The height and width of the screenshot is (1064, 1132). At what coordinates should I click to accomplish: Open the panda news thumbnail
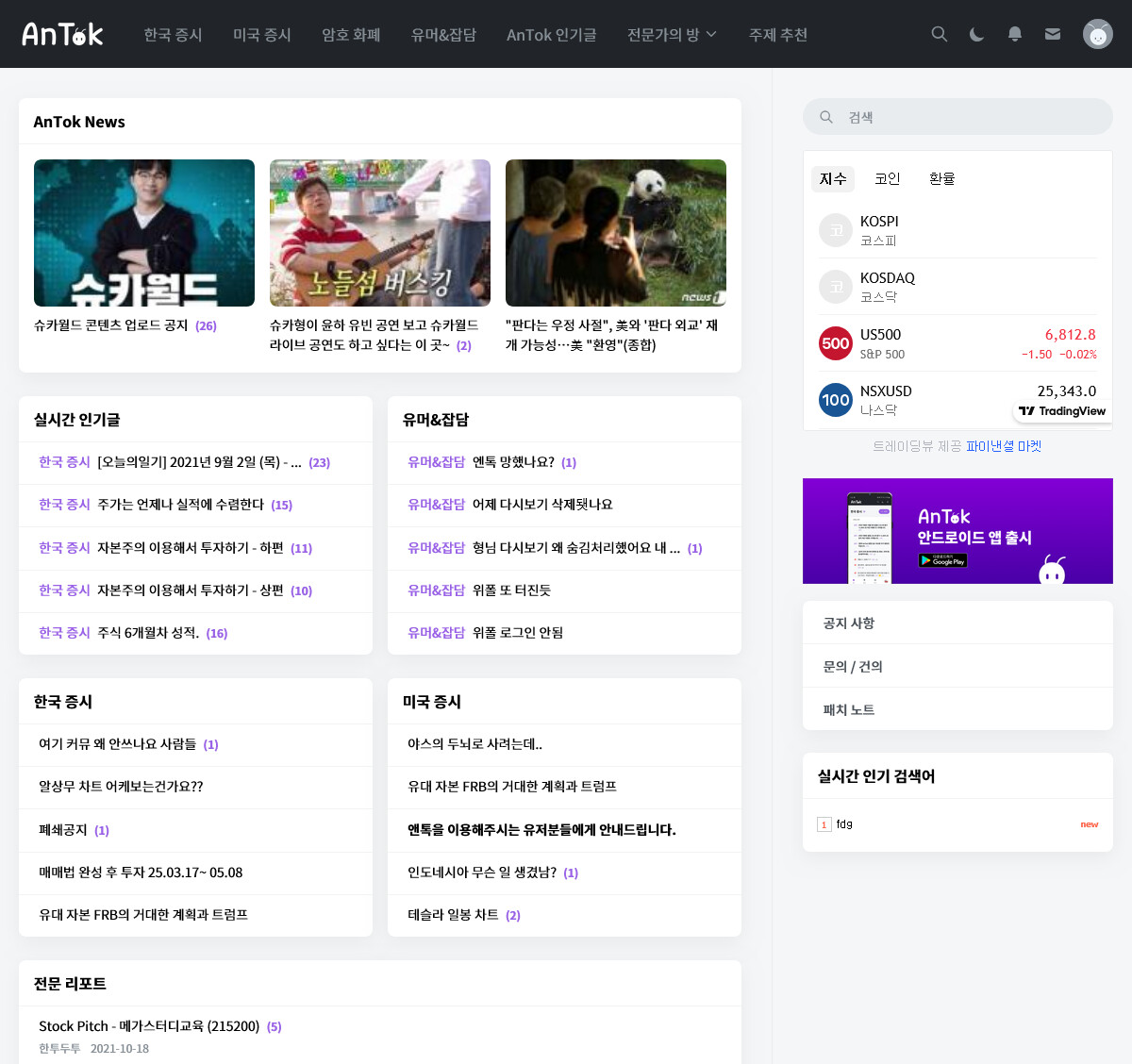point(616,233)
